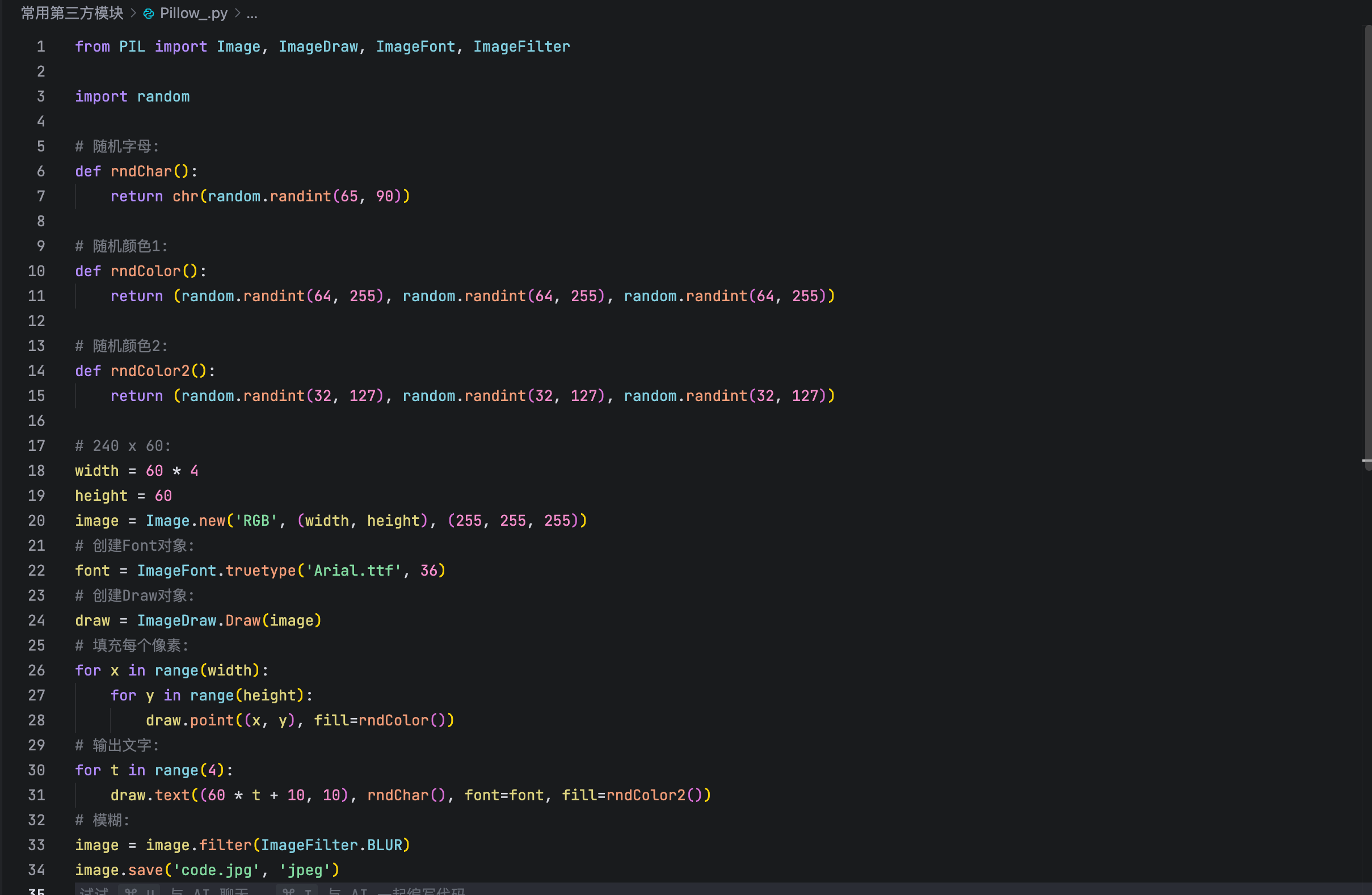
Task: Click the '# 随机字母:' comment
Action: [x=117, y=146]
